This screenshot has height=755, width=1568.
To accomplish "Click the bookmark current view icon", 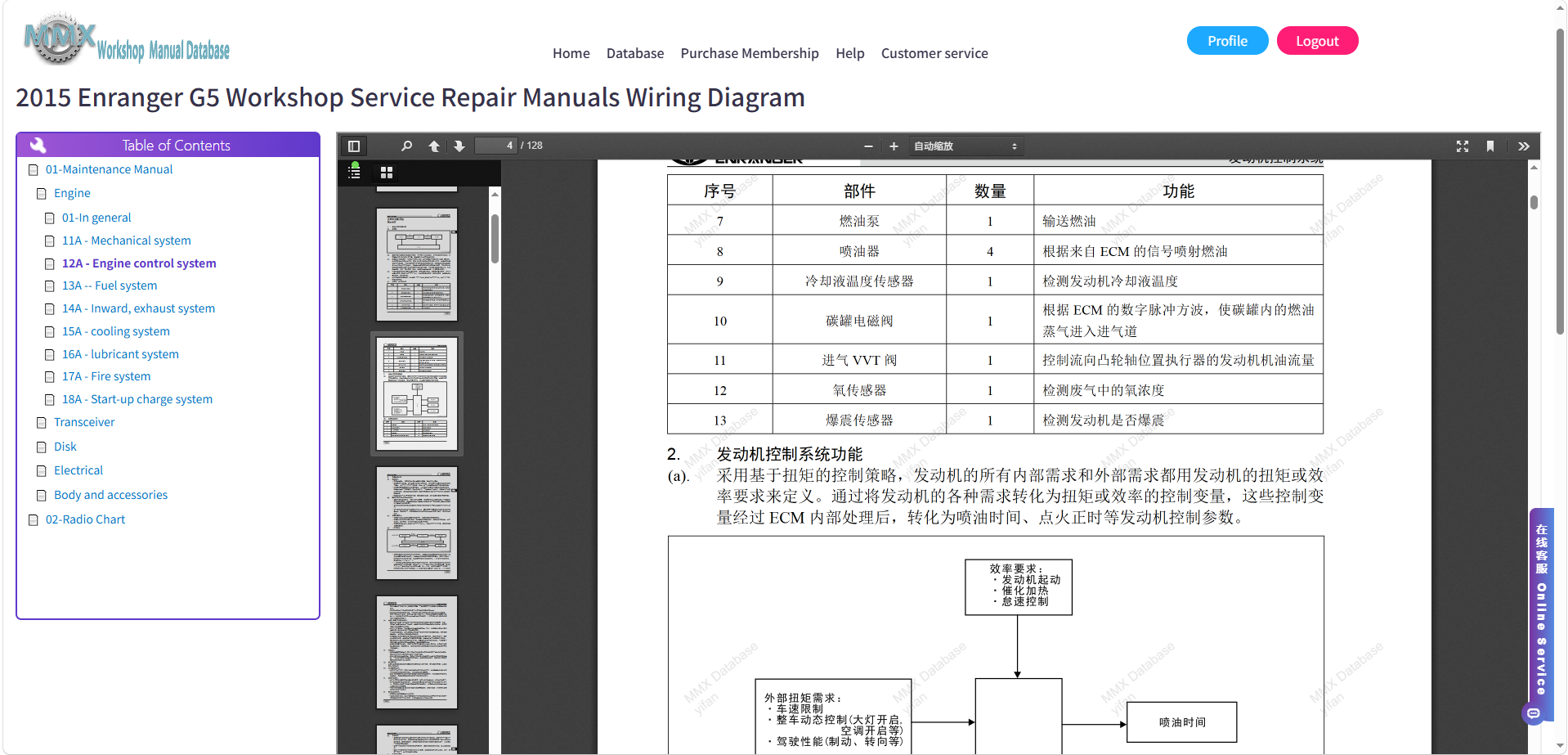I will [1490, 146].
